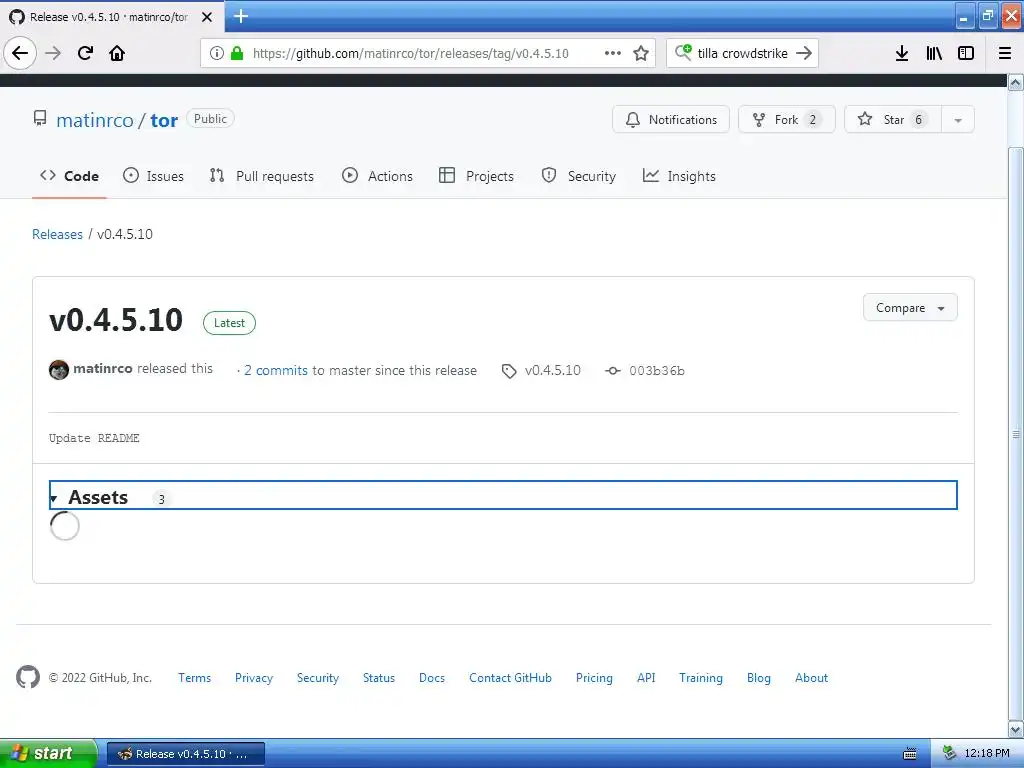Go back to the previous page

[x=20, y=53]
